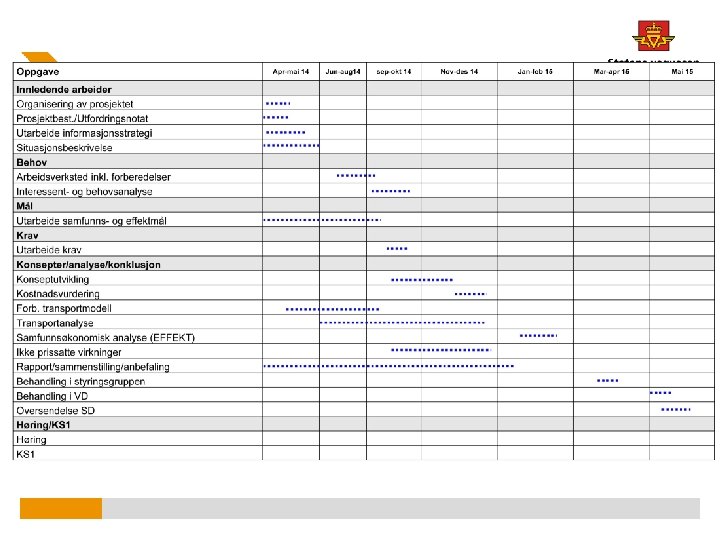Click the Utarbeide informasjonsstrategi schedule bar
The height and width of the screenshot is (540, 720).
(x=286, y=132)
